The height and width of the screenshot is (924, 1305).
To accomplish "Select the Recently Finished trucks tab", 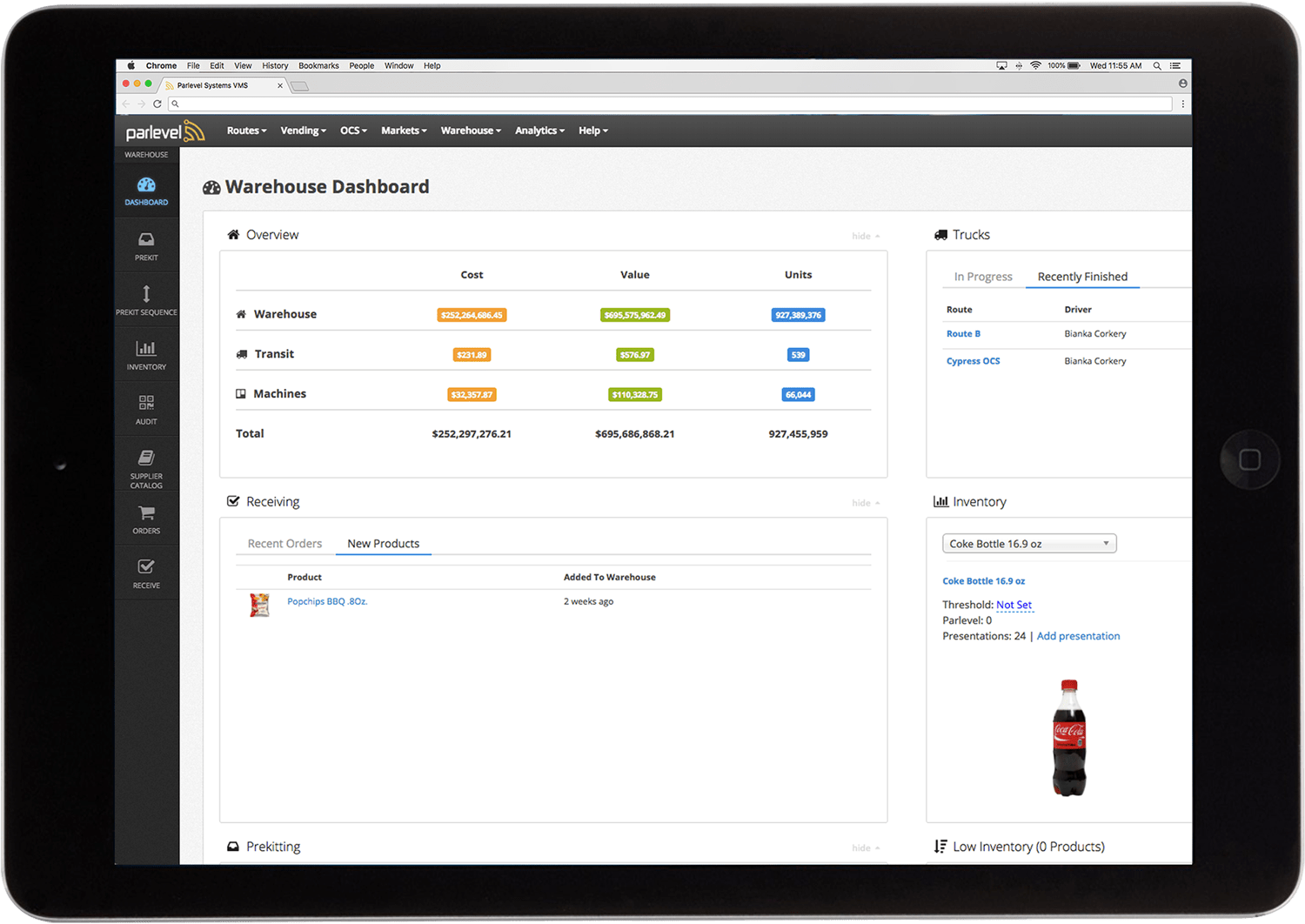I will pos(1082,277).
